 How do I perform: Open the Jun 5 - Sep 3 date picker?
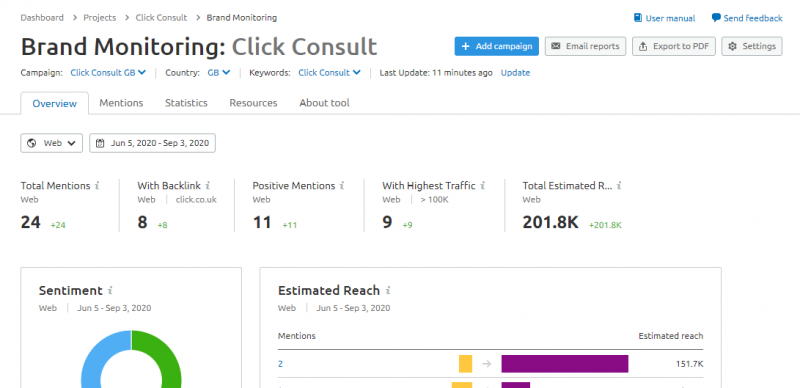pos(153,143)
